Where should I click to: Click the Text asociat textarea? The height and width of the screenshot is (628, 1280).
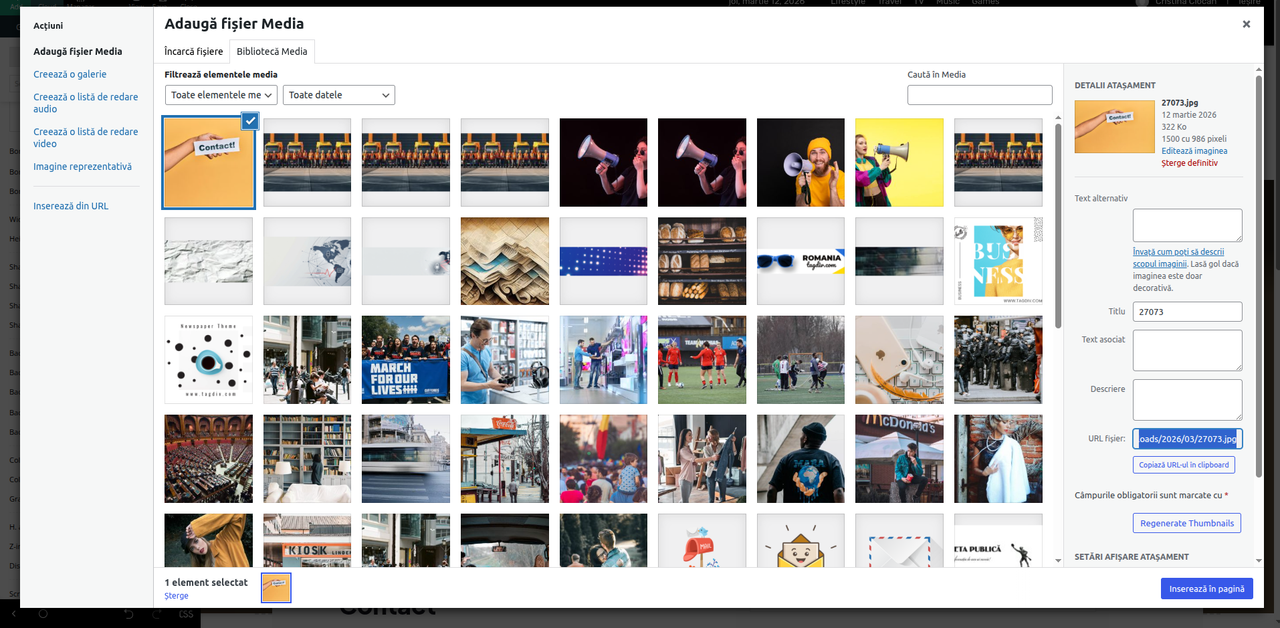pyautogui.click(x=1187, y=350)
